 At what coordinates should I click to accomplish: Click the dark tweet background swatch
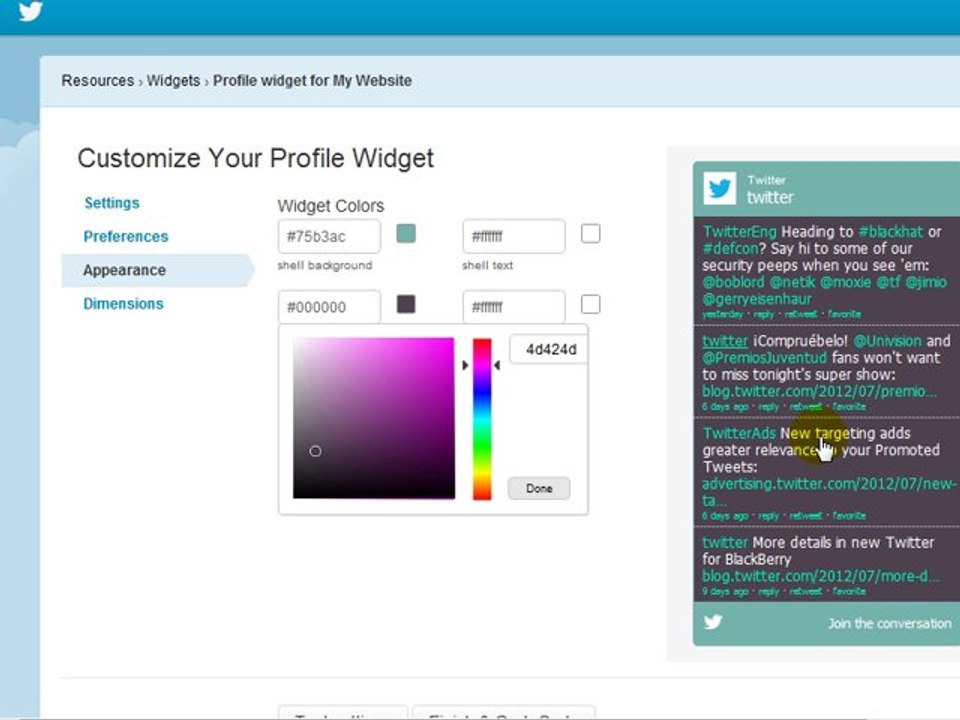click(406, 304)
